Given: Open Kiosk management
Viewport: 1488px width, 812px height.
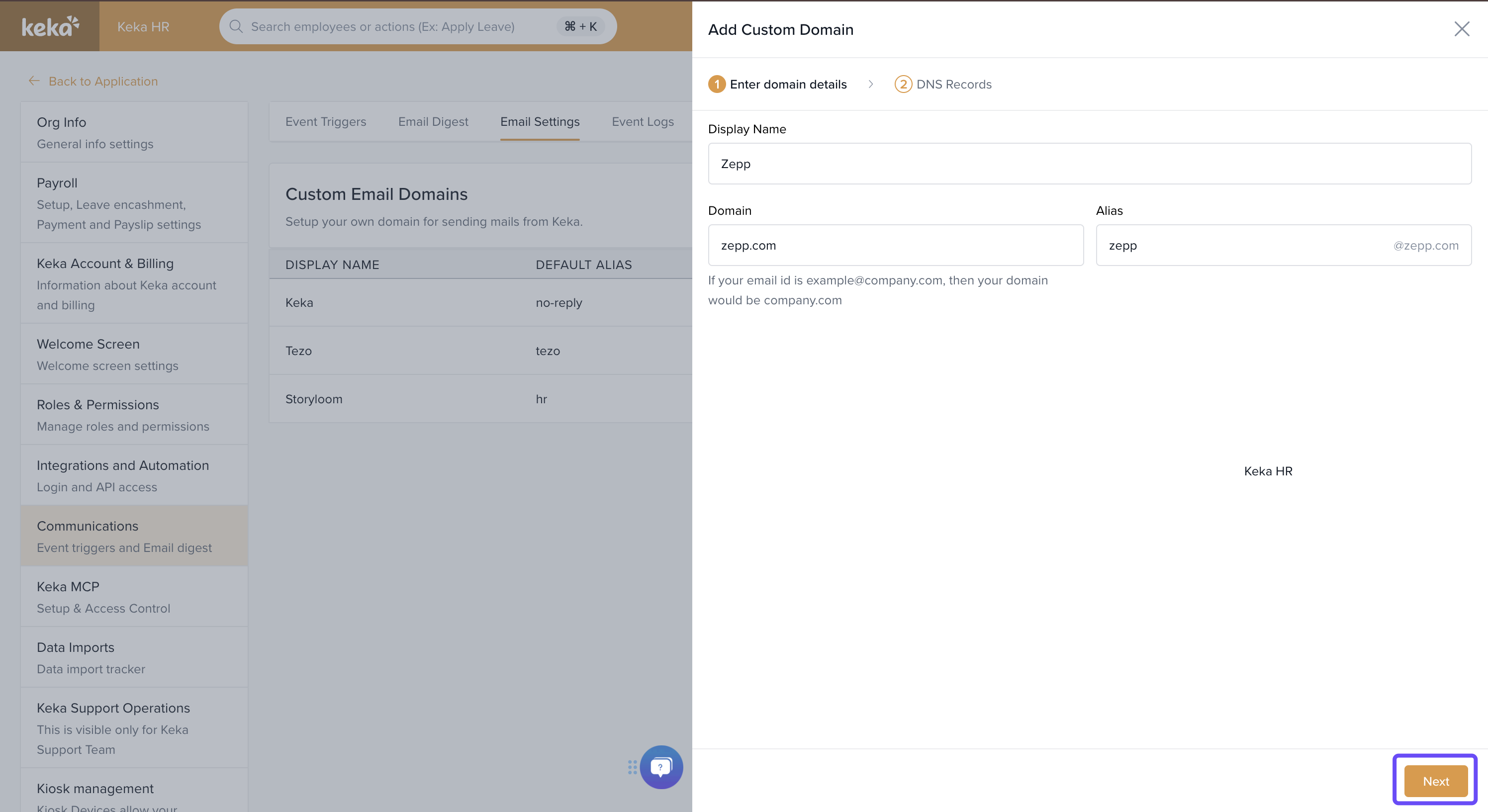Looking at the screenshot, I should click(x=134, y=790).
